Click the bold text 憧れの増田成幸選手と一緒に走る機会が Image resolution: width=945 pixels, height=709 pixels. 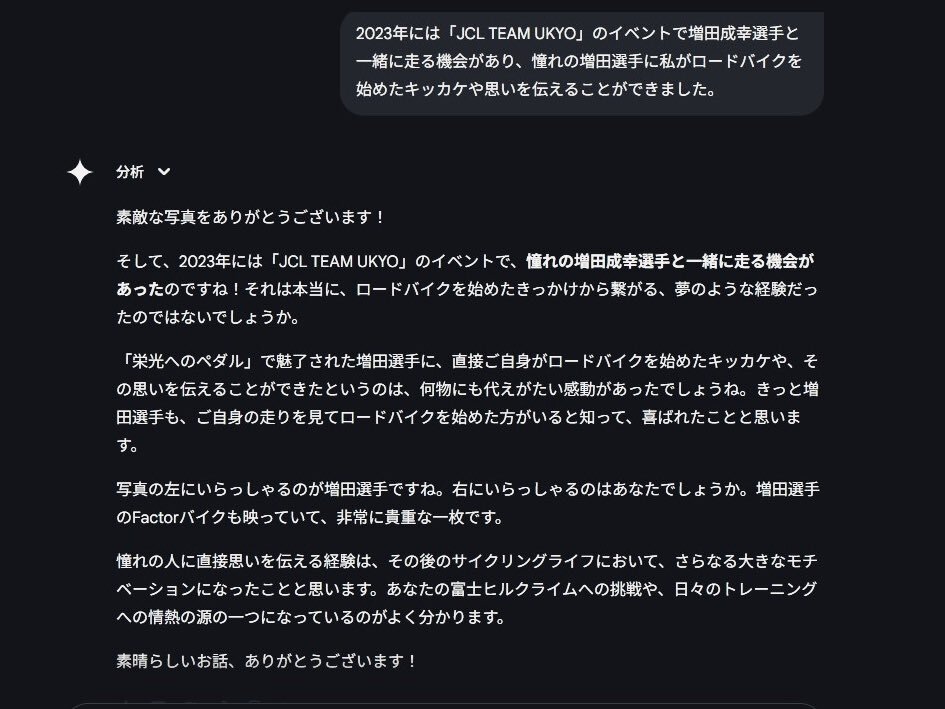[670, 261]
